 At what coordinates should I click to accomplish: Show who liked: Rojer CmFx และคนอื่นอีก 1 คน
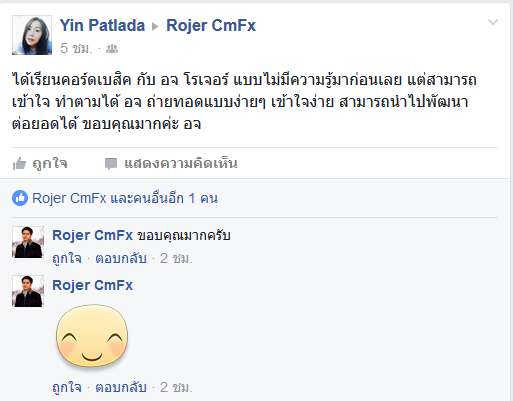(x=125, y=198)
